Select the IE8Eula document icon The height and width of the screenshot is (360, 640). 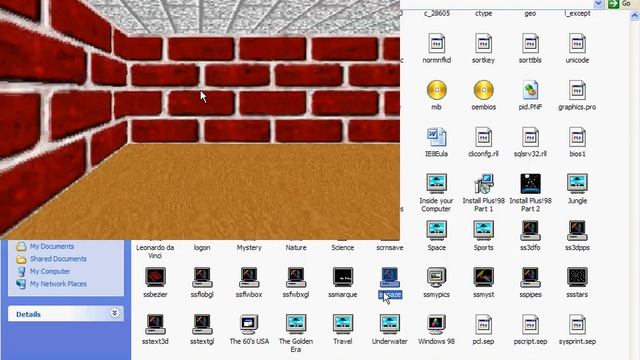pos(436,137)
